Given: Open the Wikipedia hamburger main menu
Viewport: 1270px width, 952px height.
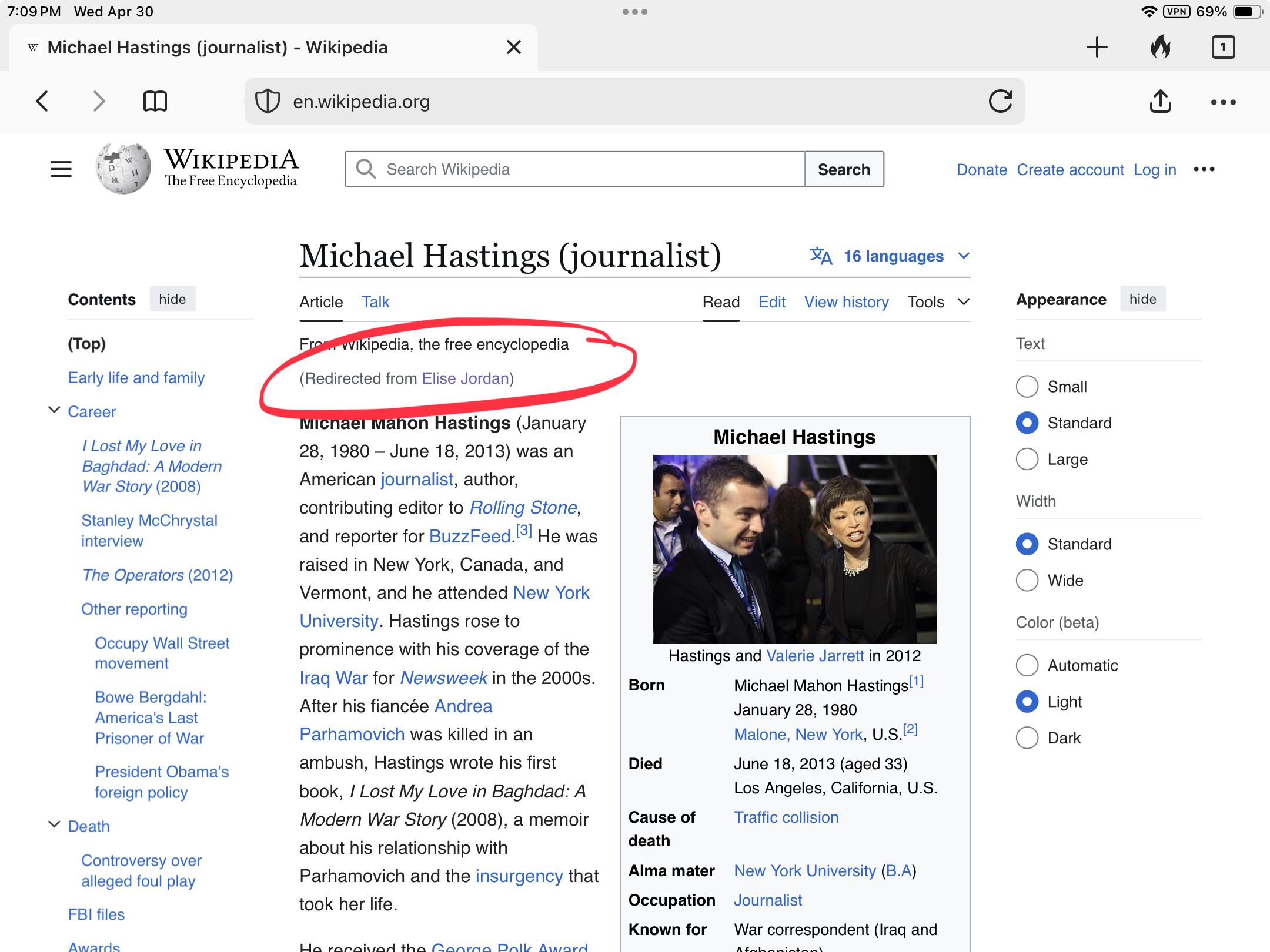Looking at the screenshot, I should point(61,169).
